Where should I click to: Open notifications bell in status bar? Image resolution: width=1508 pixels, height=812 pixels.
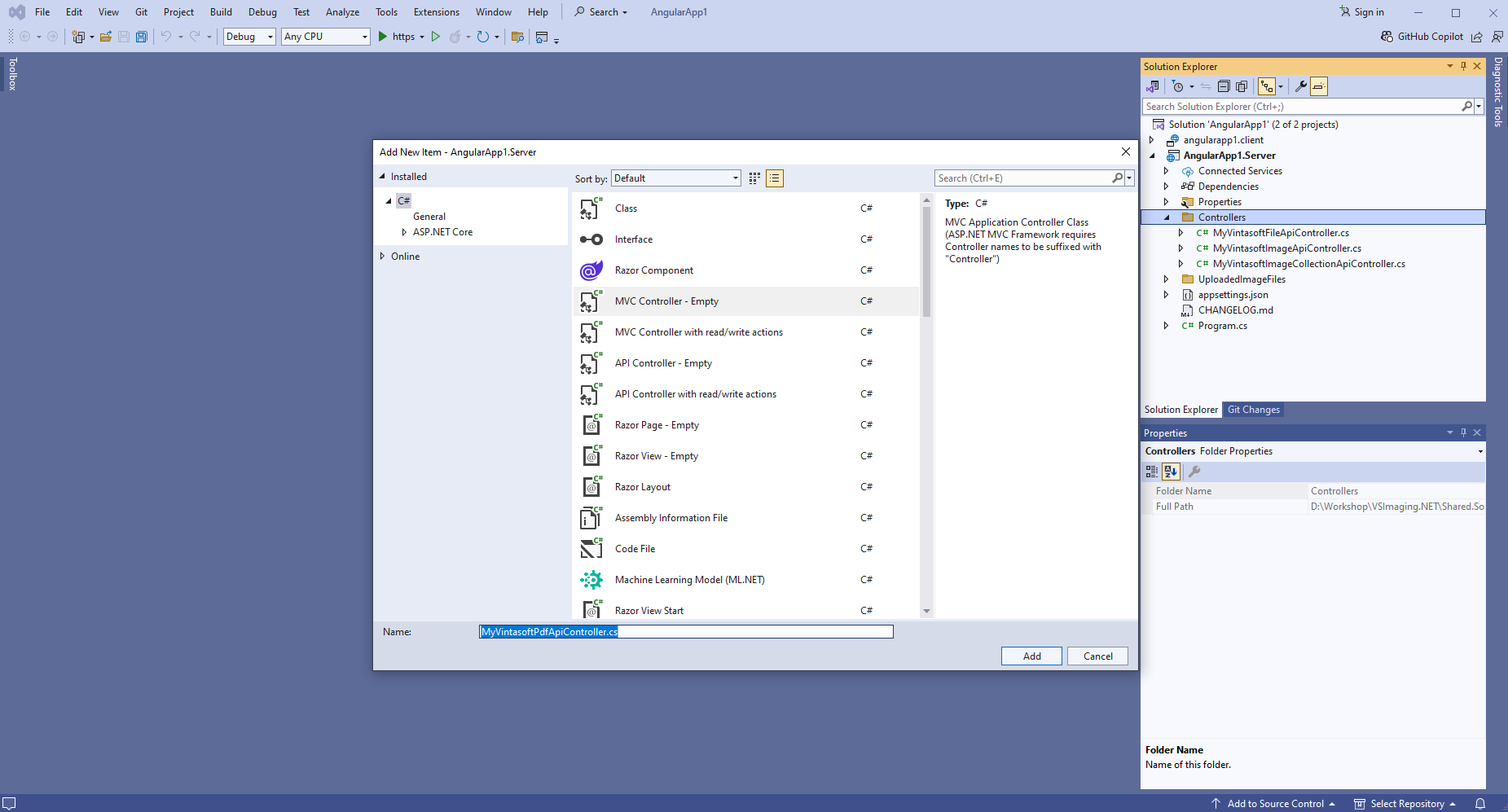point(1480,804)
